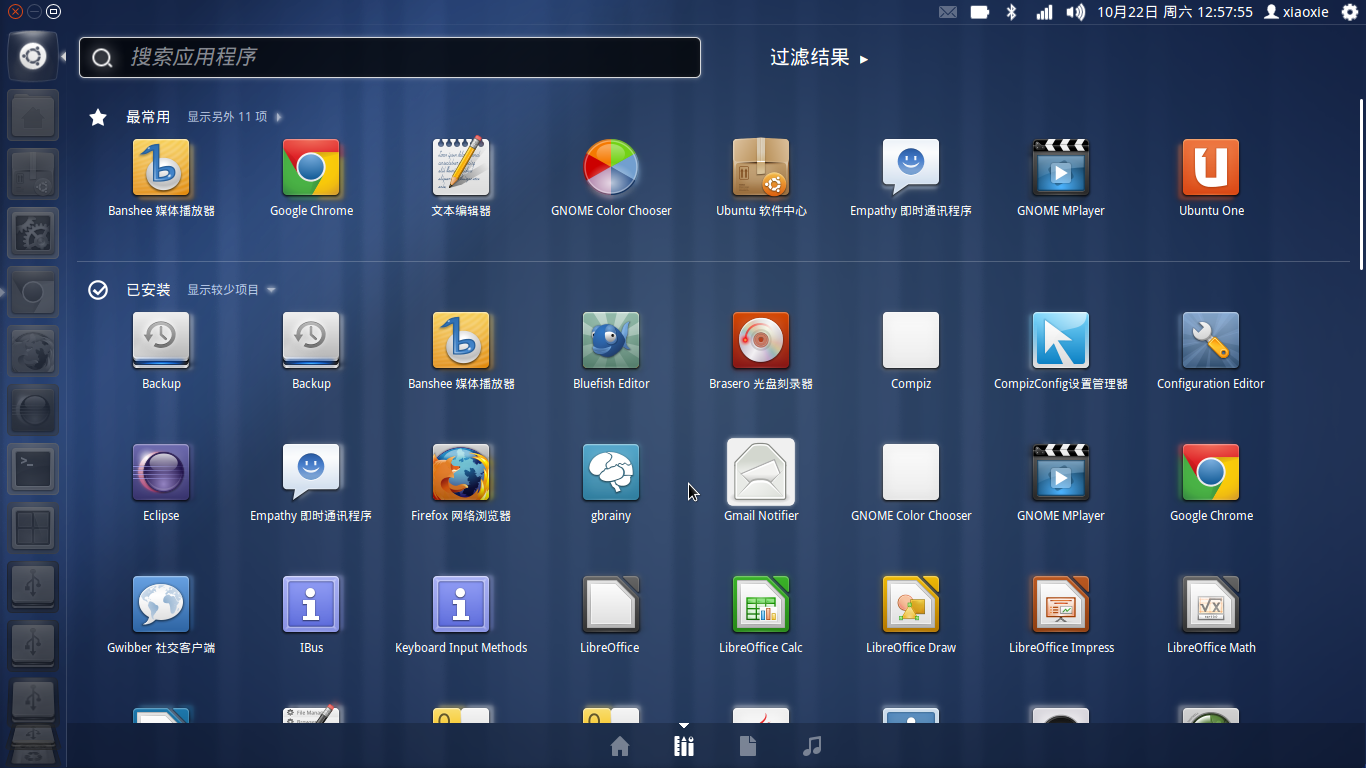Open the mail indicator in top panel

click(x=948, y=12)
